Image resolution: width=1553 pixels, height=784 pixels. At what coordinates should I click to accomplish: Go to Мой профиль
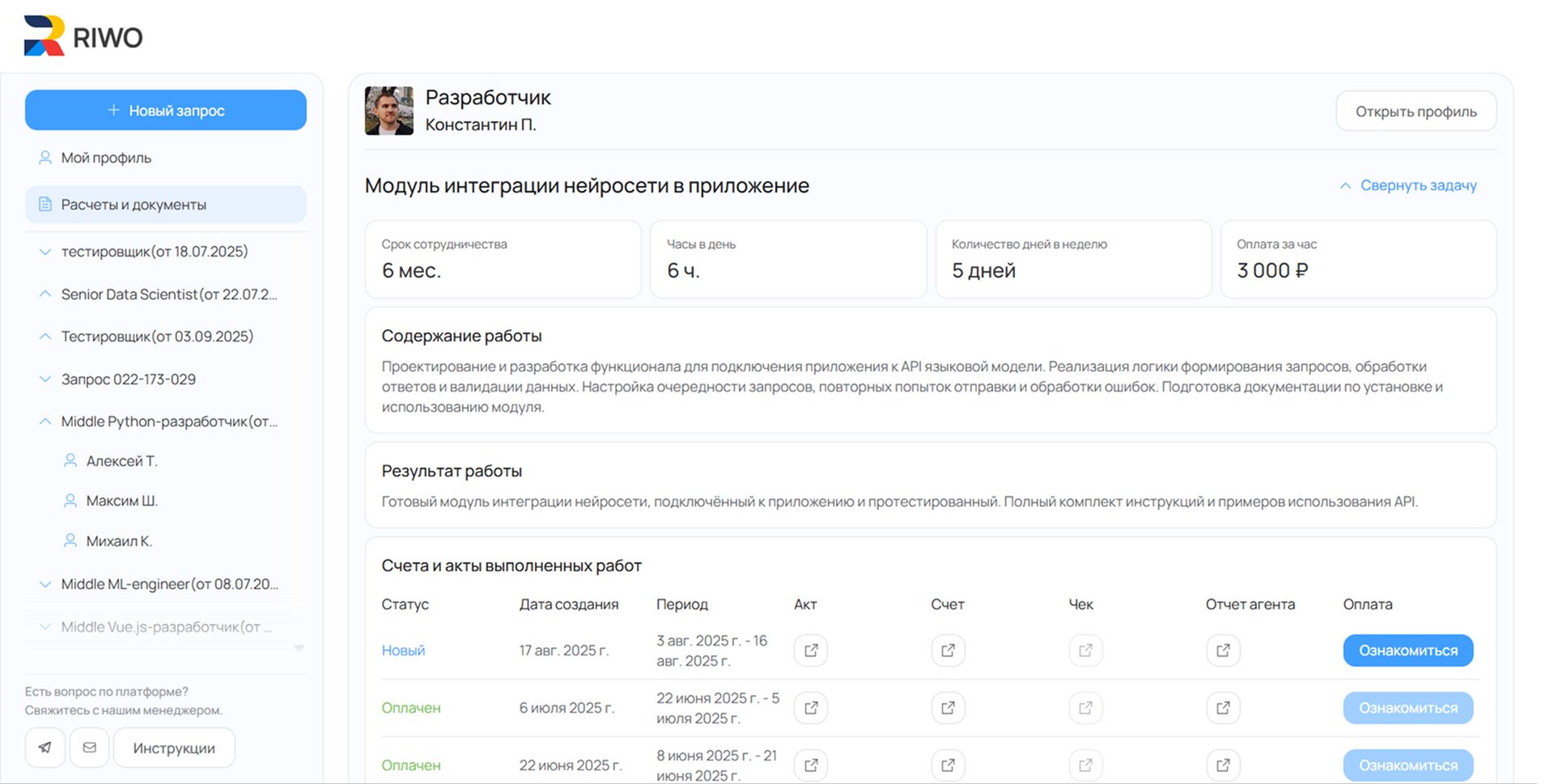(106, 158)
